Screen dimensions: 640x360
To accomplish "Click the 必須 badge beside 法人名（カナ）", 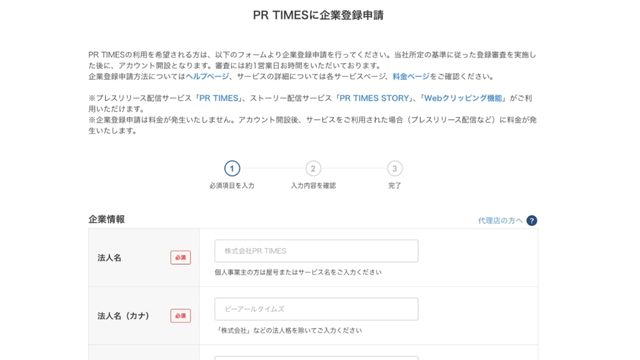I will click(180, 316).
